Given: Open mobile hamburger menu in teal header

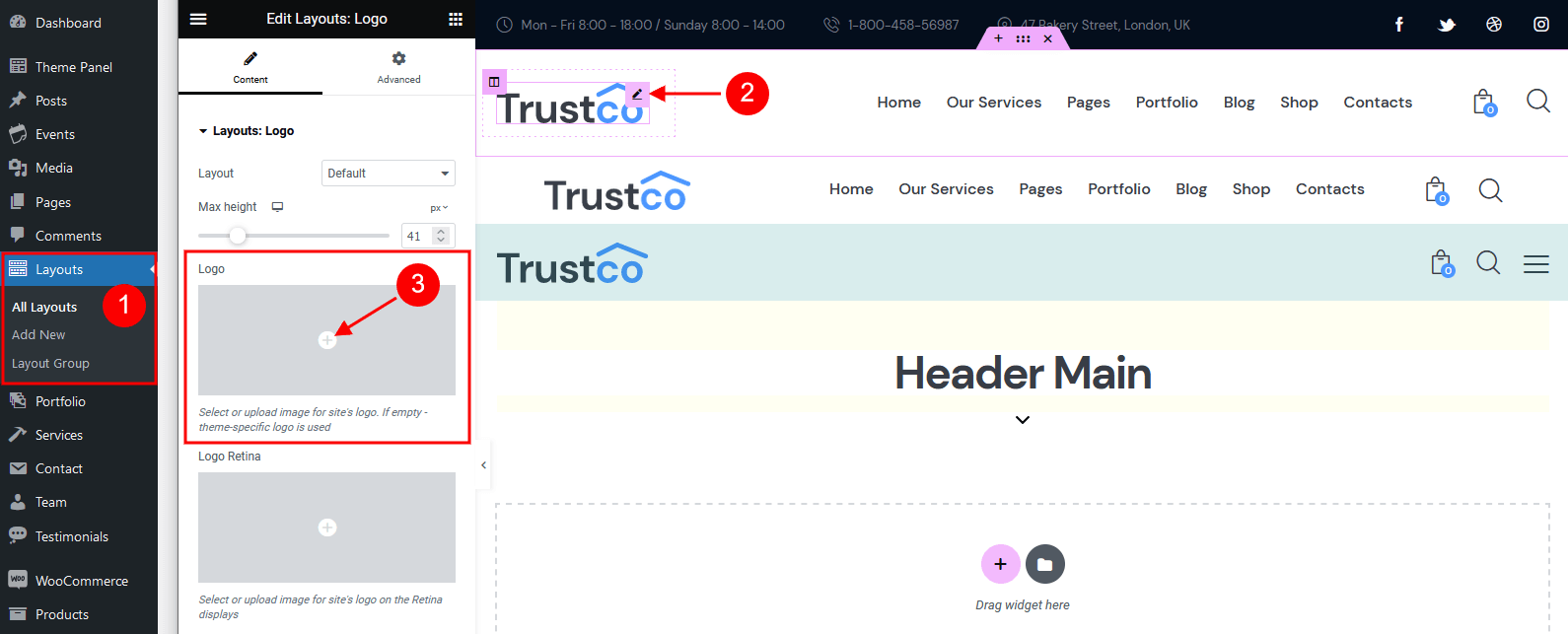Looking at the screenshot, I should (1536, 263).
